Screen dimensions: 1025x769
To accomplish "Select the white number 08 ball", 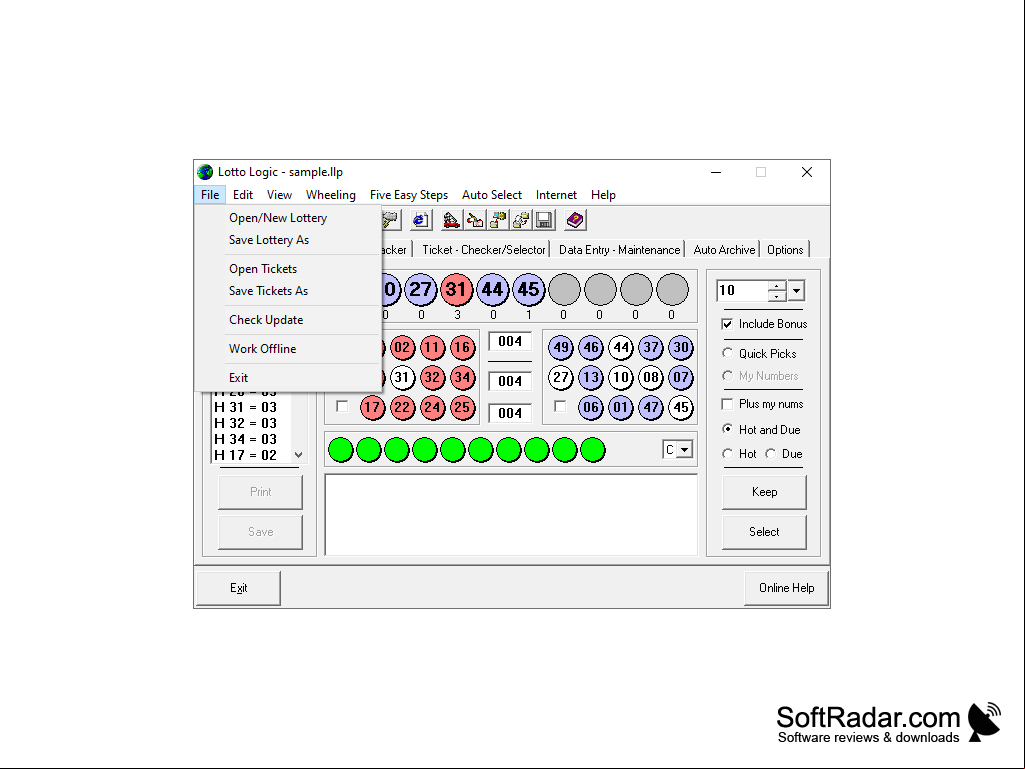I will (x=651, y=377).
